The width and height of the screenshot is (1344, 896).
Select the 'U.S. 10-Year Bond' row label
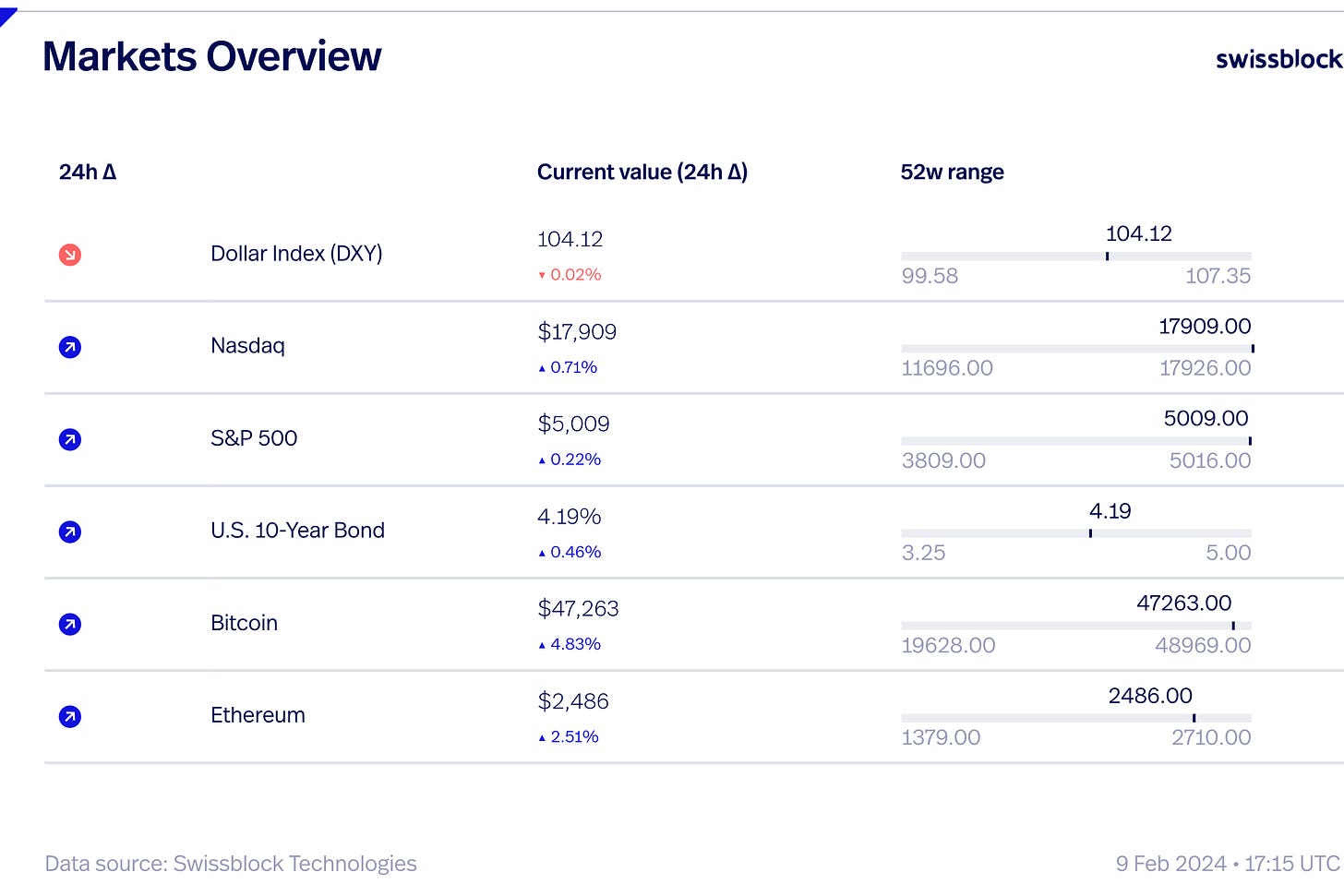(x=297, y=531)
